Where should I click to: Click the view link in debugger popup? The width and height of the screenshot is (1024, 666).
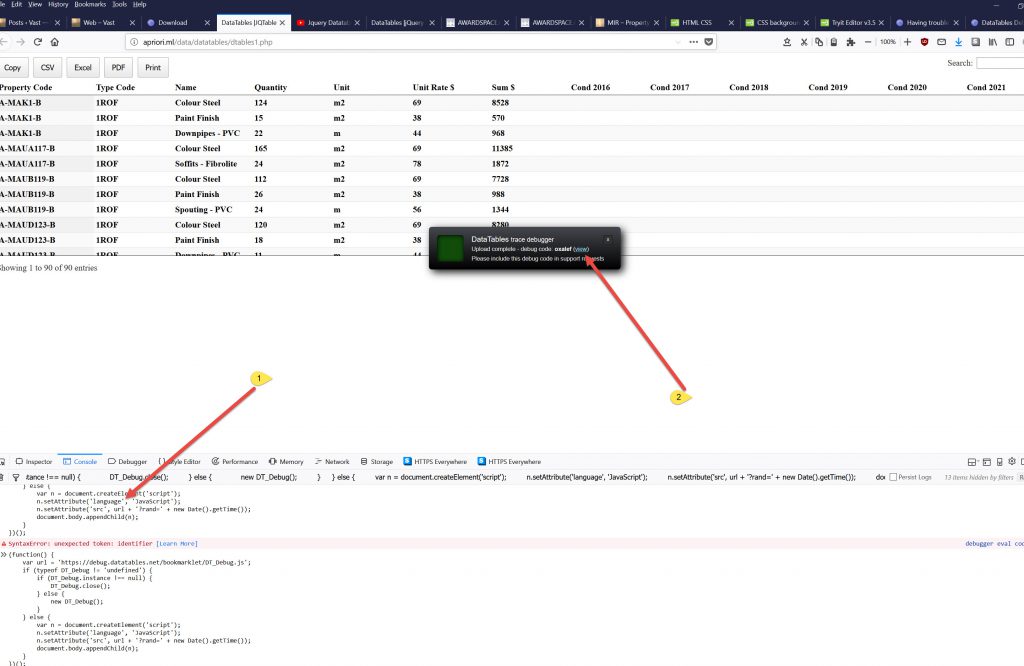(x=581, y=249)
